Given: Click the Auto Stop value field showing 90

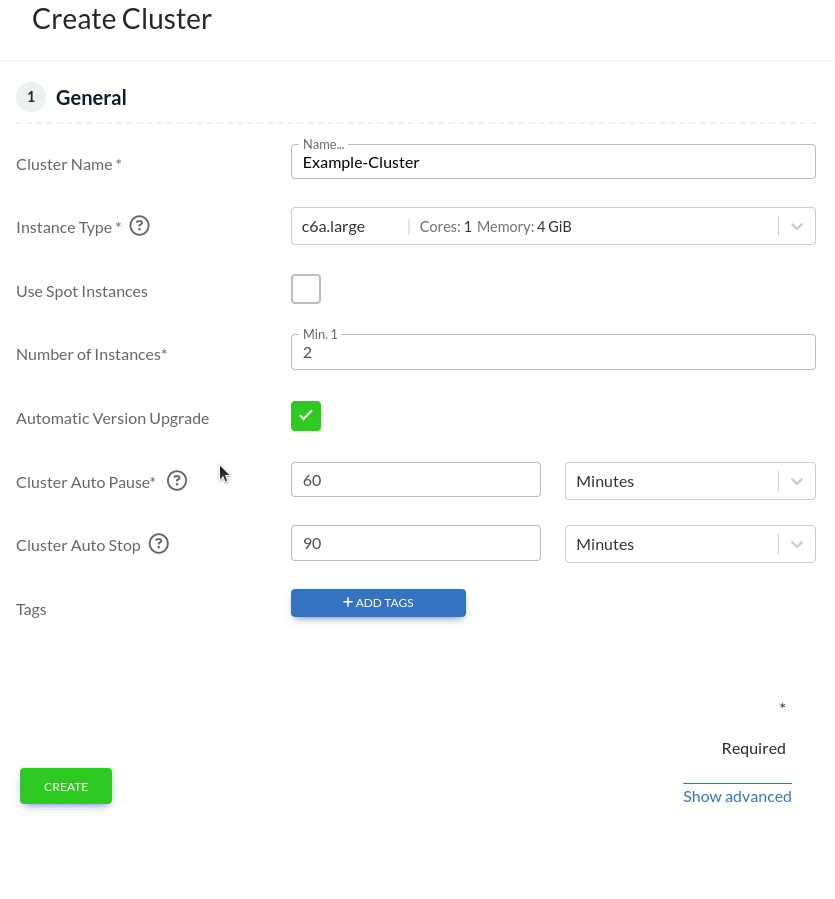Looking at the screenshot, I should point(416,543).
